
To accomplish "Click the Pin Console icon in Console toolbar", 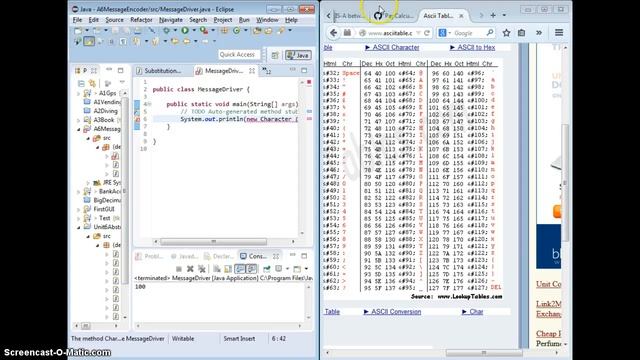I will point(267,269).
